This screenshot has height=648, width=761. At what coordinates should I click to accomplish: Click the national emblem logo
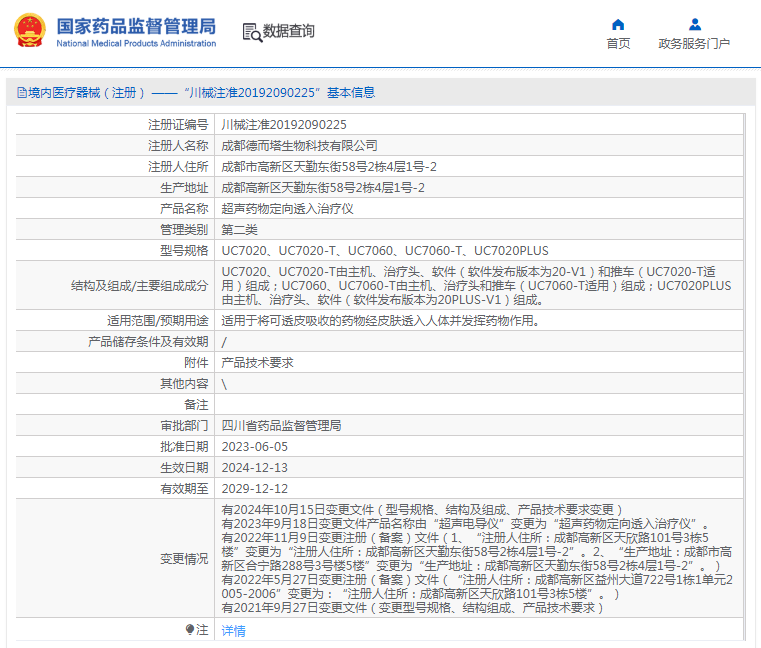[30, 31]
